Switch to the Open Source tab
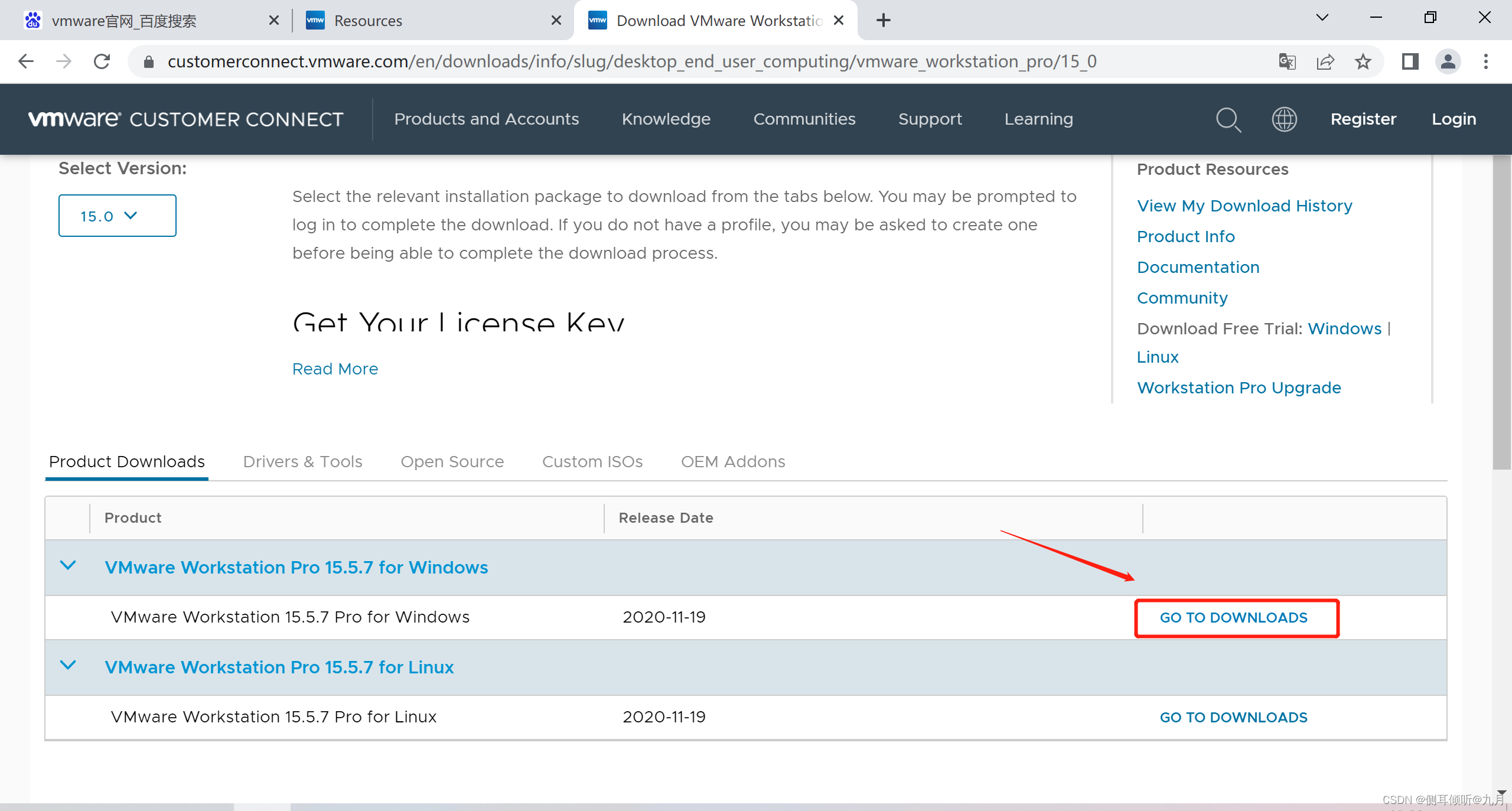1512x811 pixels. [452, 461]
